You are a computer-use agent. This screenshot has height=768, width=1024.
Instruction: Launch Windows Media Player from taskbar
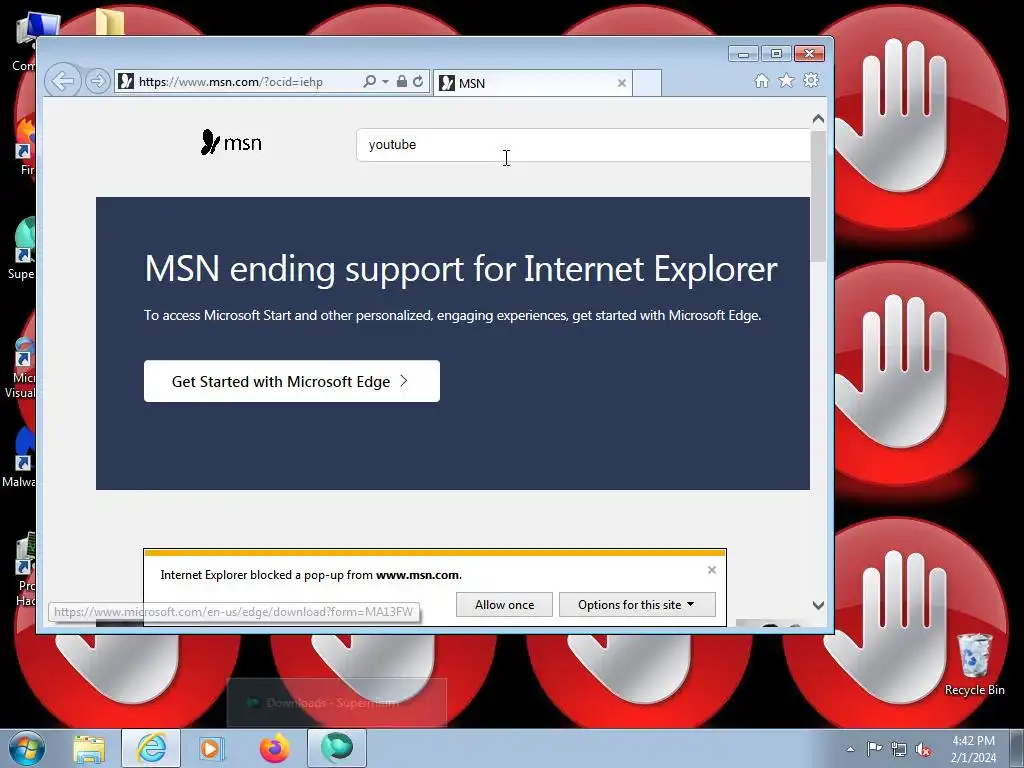click(x=212, y=748)
